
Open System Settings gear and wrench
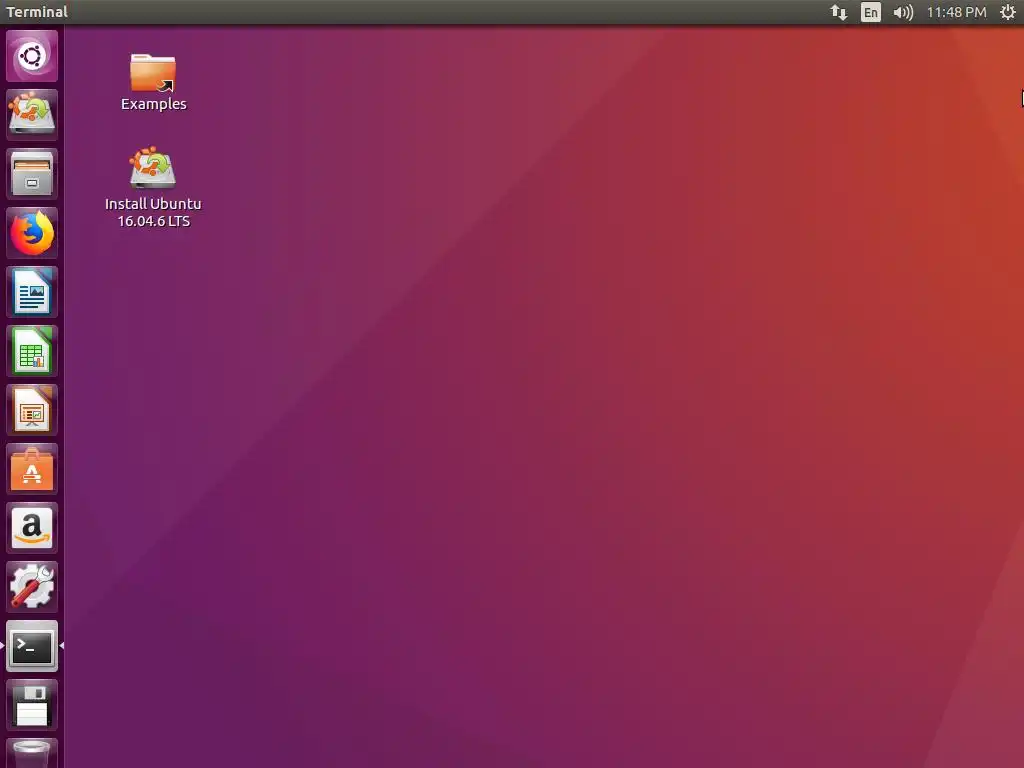32,587
